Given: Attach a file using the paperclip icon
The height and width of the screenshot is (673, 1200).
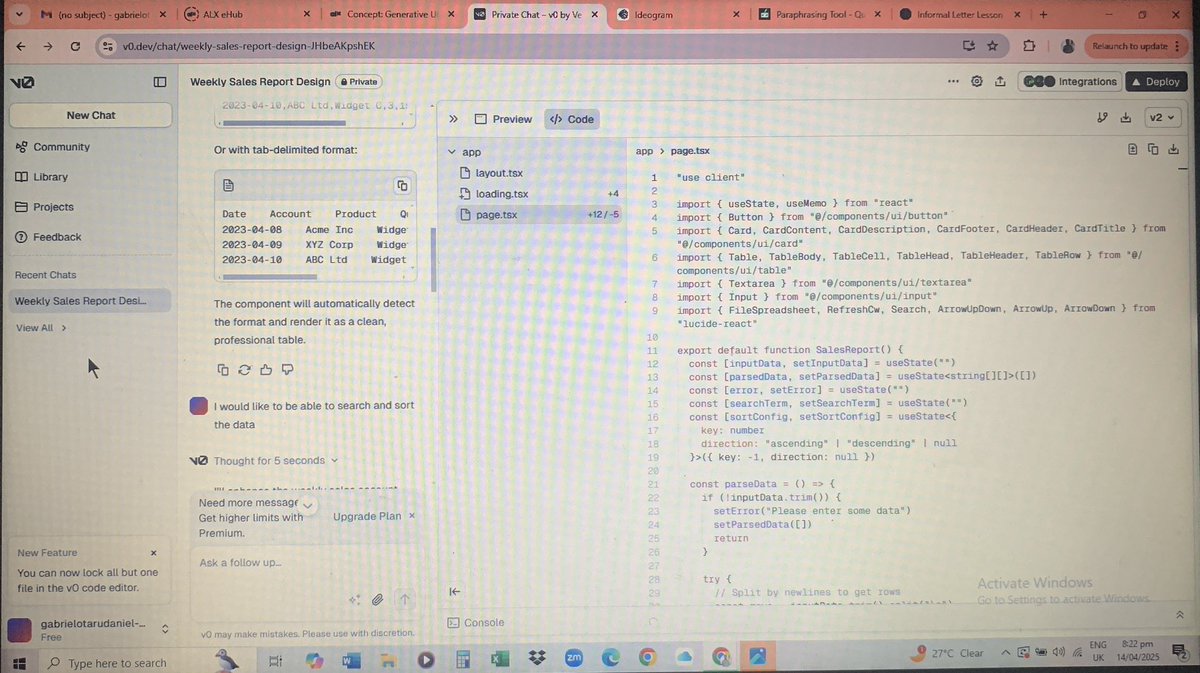Looking at the screenshot, I should (377, 599).
